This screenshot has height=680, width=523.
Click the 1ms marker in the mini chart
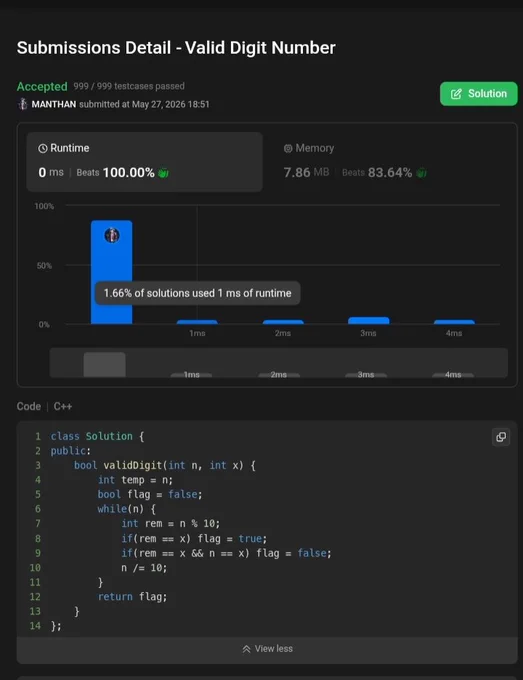pos(191,374)
